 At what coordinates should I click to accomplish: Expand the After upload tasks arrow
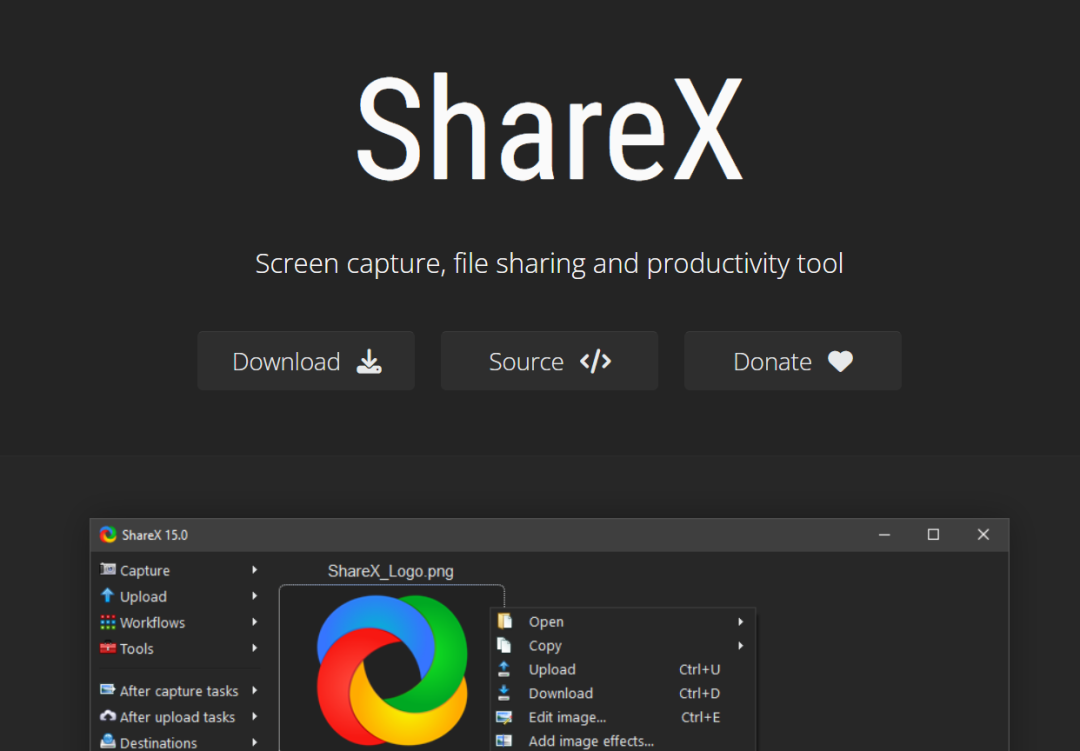tap(255, 717)
